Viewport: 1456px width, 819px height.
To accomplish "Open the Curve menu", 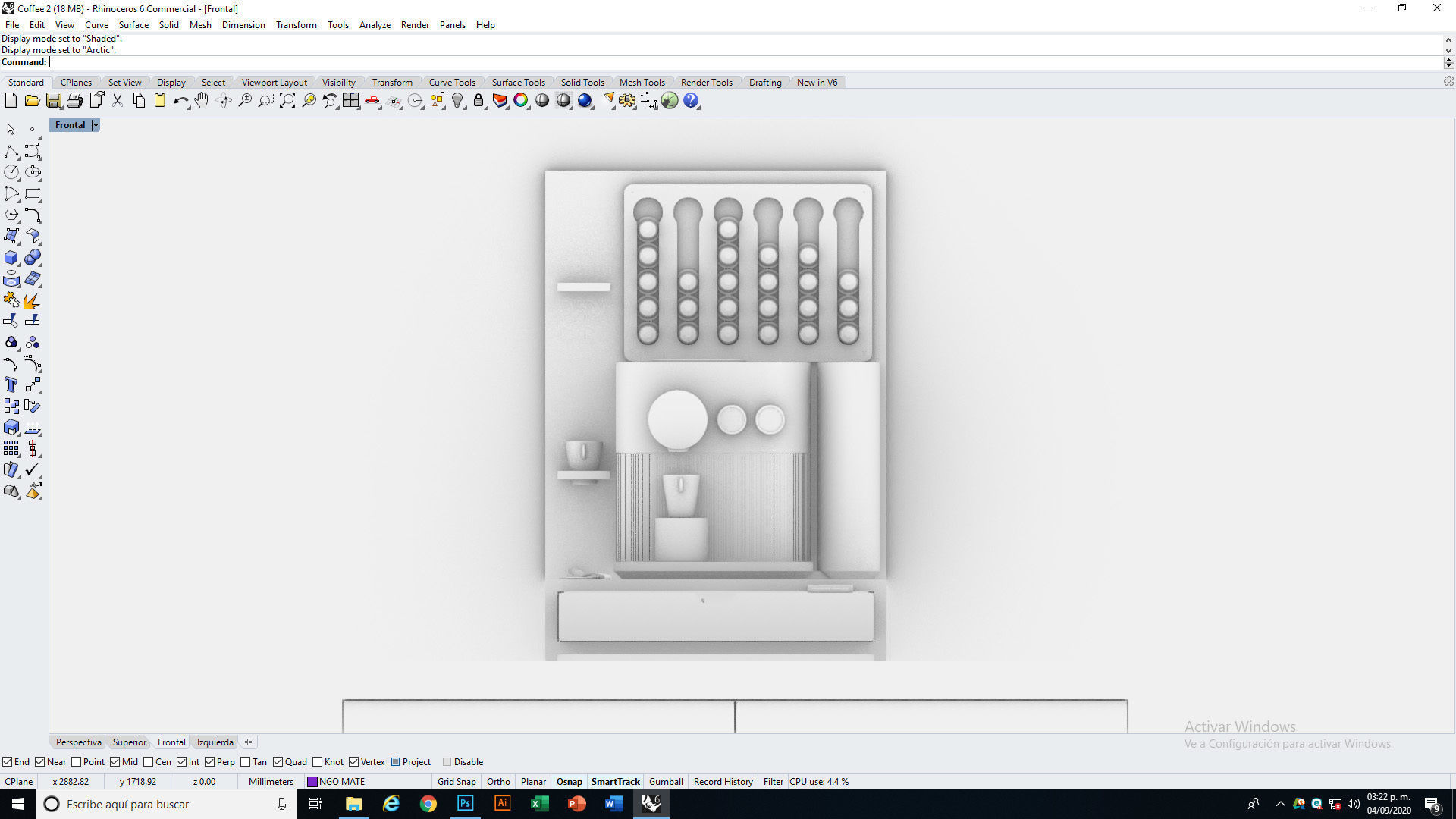I will point(96,25).
